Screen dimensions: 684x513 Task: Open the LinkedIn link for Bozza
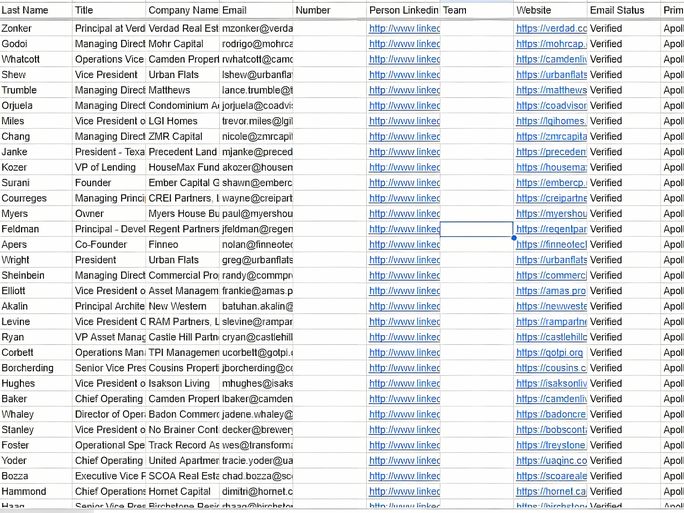coord(404,476)
